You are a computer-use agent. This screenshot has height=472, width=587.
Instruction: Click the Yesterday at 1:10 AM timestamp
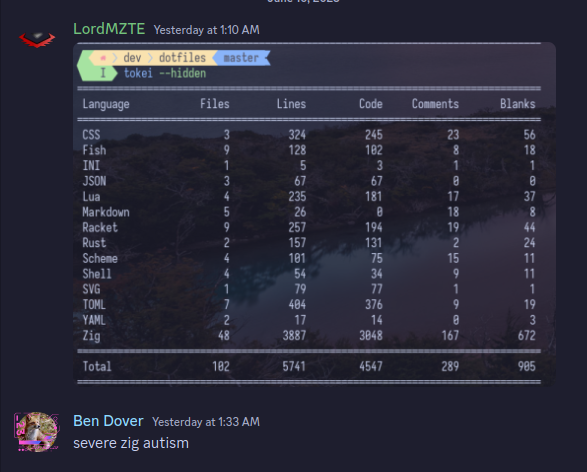coord(207,30)
